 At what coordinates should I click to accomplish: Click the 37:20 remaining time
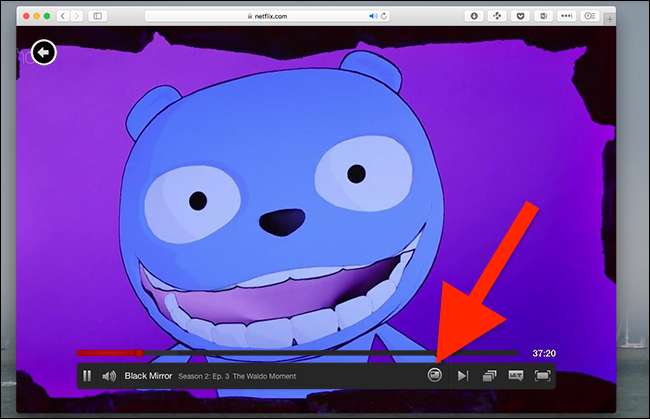544,354
